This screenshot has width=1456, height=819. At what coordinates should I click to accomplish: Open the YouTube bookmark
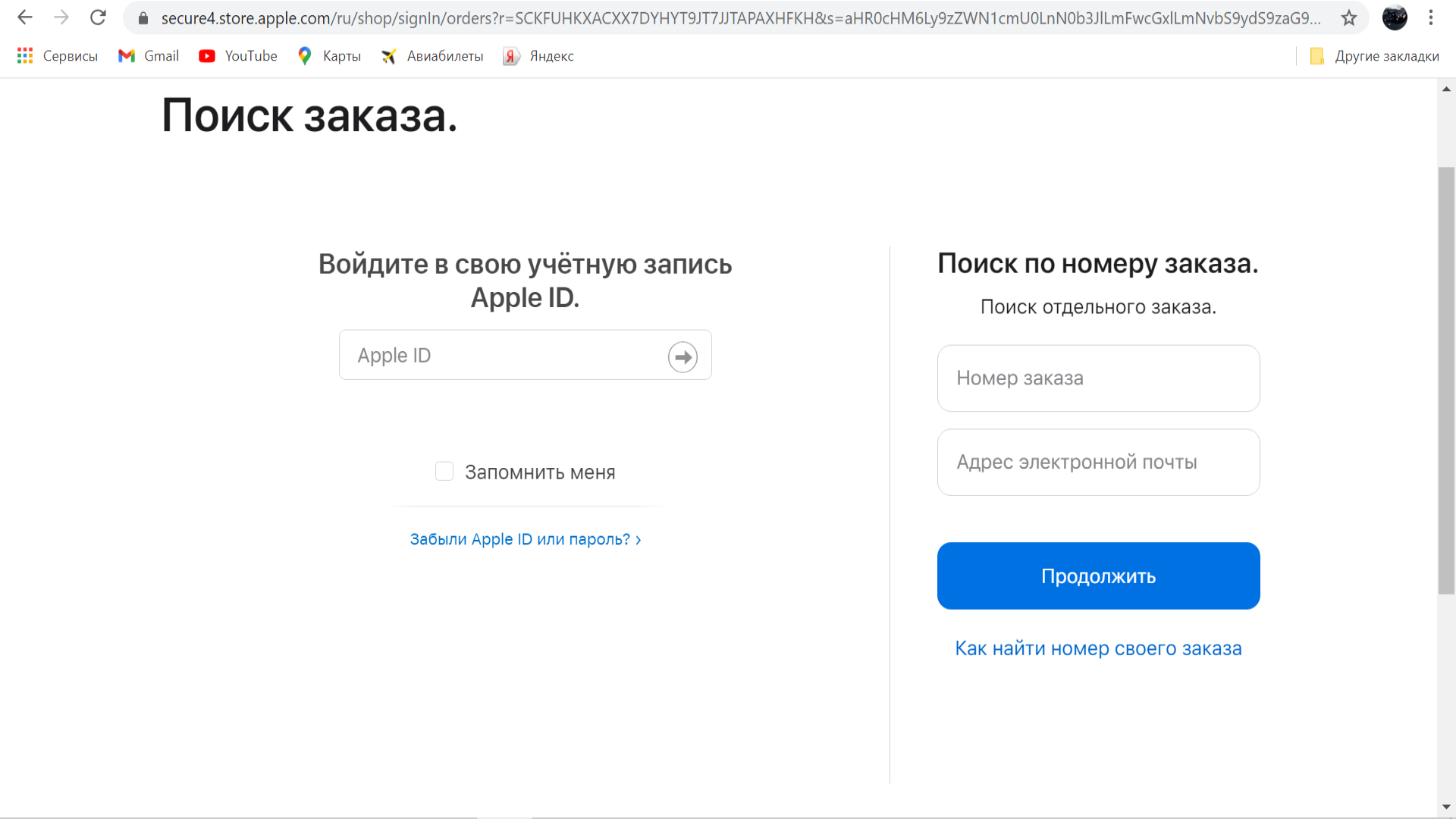pyautogui.click(x=238, y=55)
